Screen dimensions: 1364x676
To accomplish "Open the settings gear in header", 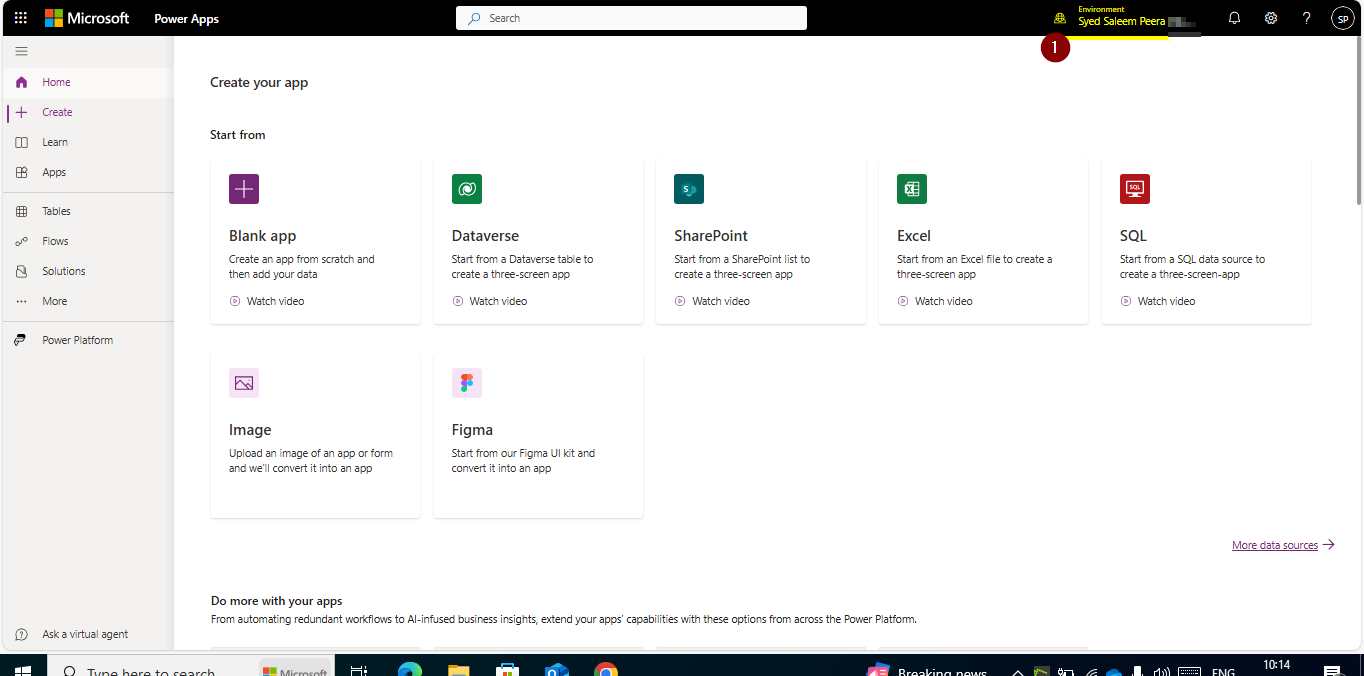I will coord(1270,18).
